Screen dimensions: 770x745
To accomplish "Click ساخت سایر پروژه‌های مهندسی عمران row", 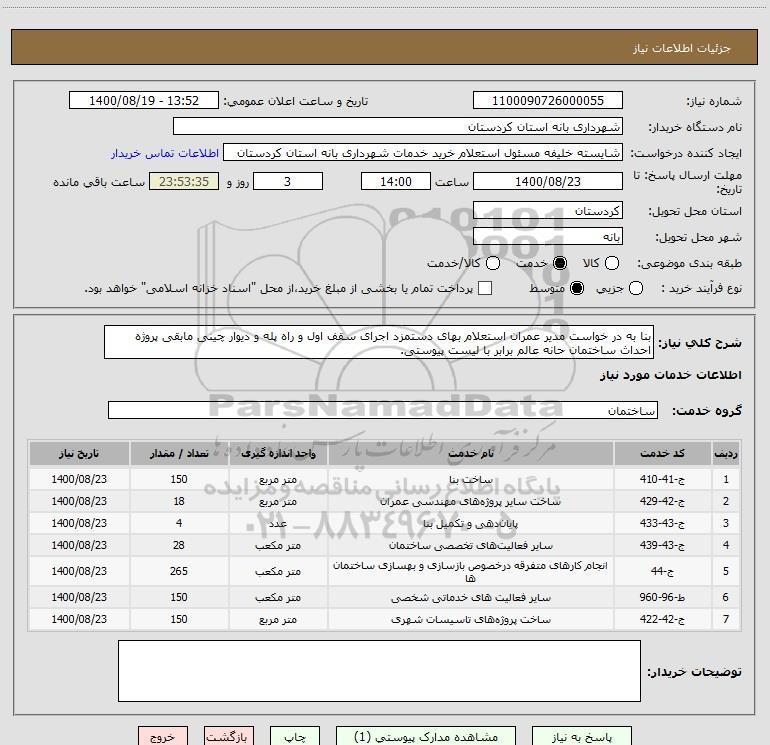I will click(385, 501).
